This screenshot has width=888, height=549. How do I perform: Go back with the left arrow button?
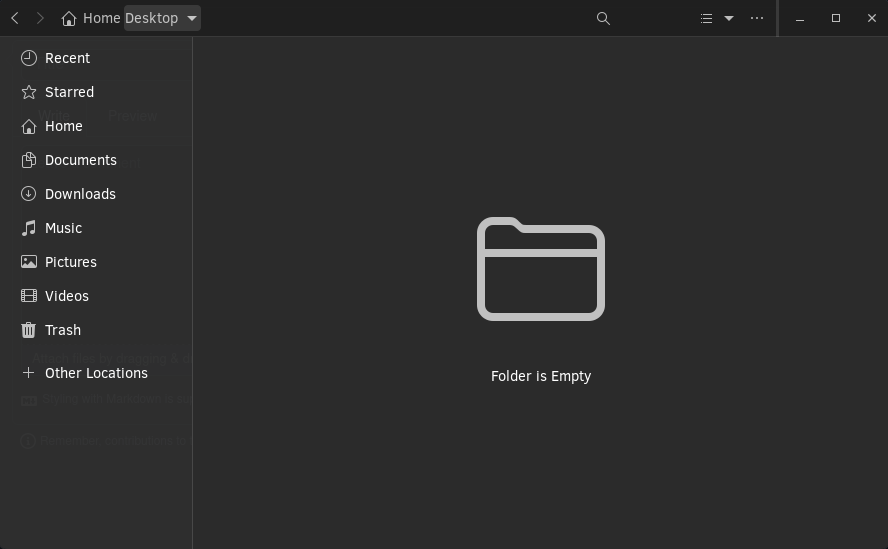15,18
